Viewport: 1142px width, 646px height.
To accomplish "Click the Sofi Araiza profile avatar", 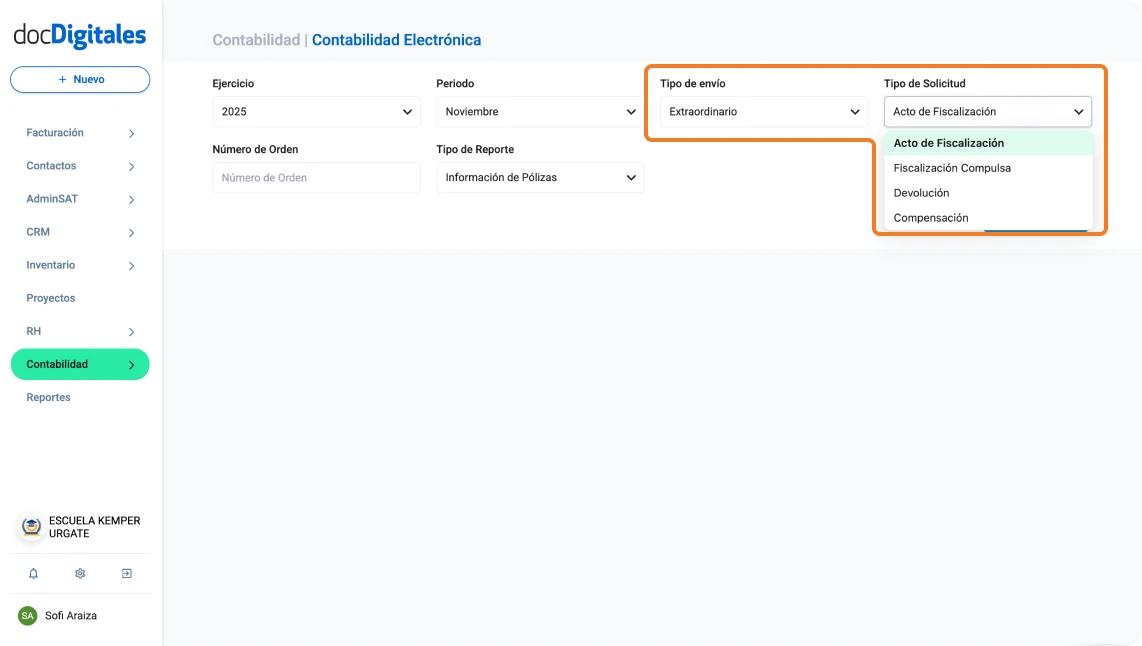I will point(29,615).
